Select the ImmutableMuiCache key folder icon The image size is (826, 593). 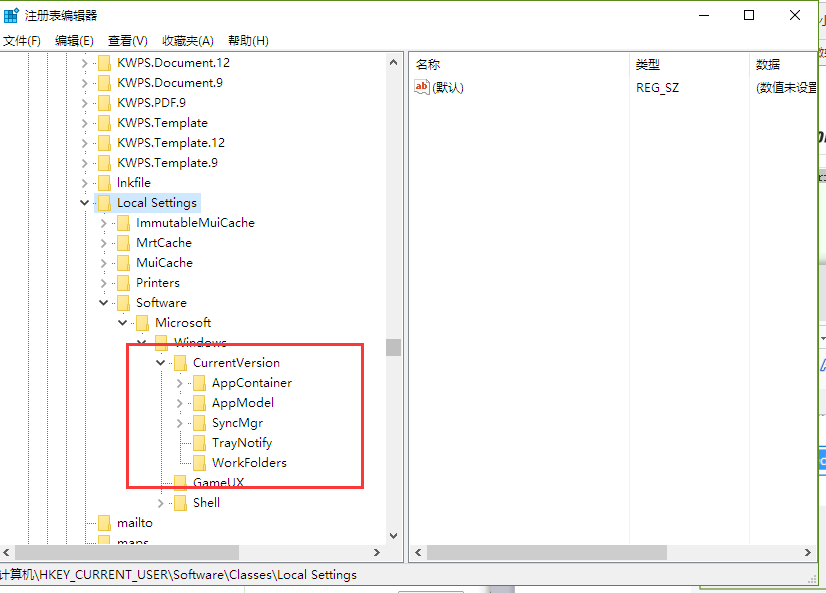click(125, 222)
